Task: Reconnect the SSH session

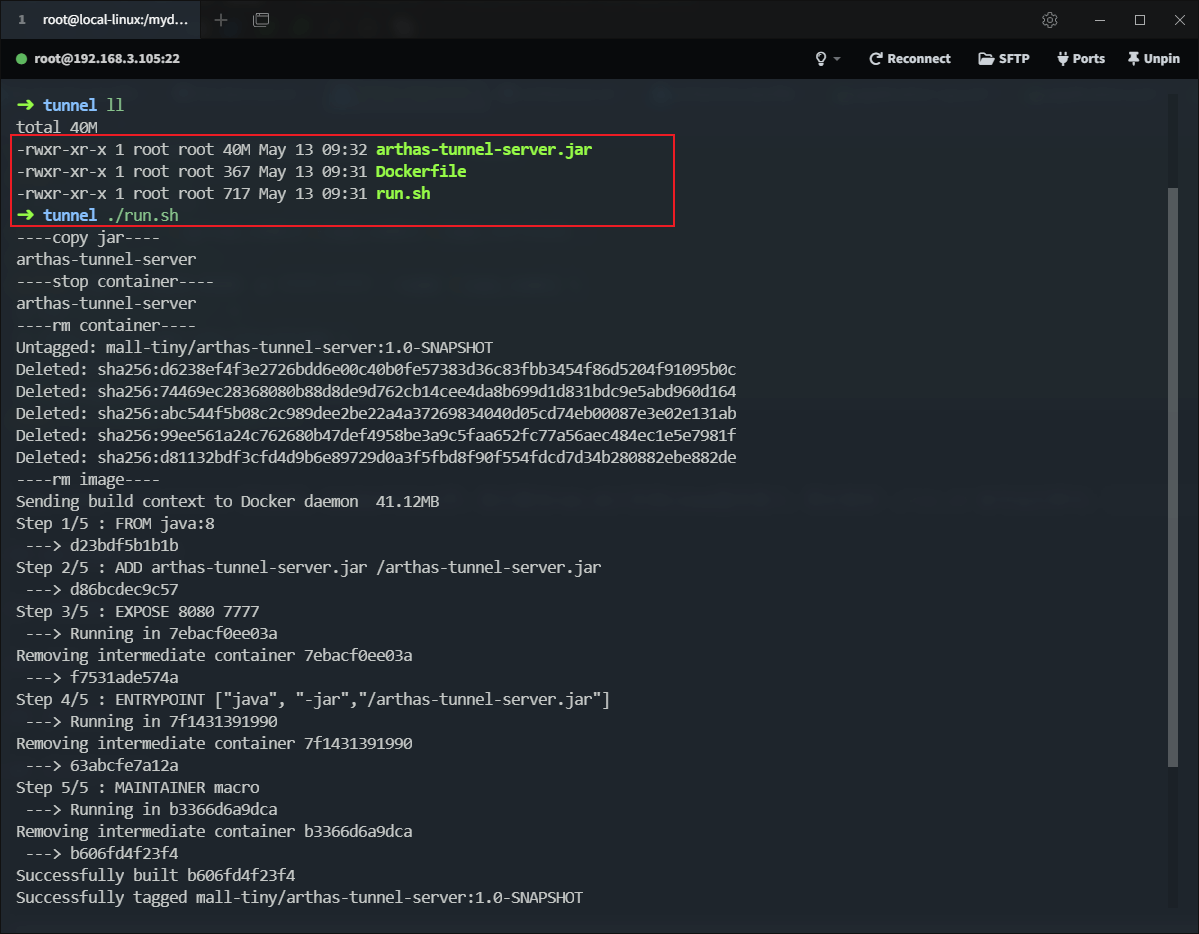Action: coord(909,59)
